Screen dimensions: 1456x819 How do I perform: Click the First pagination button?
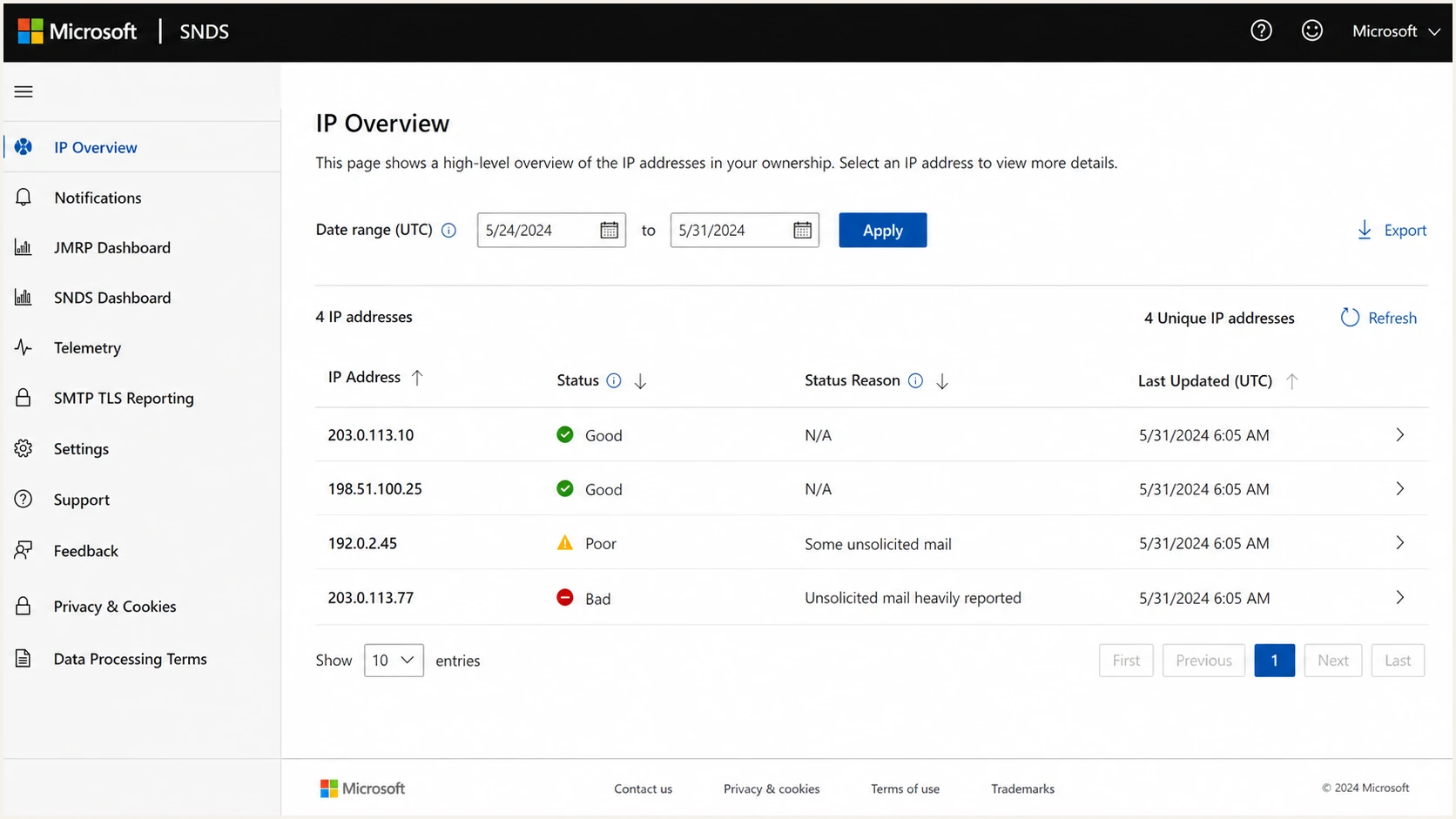(x=1126, y=661)
